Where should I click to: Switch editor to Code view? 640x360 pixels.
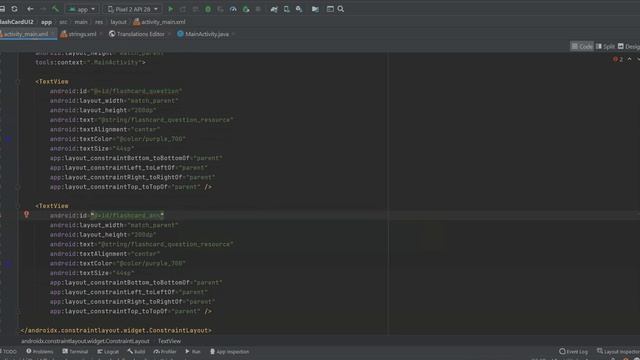pos(582,47)
